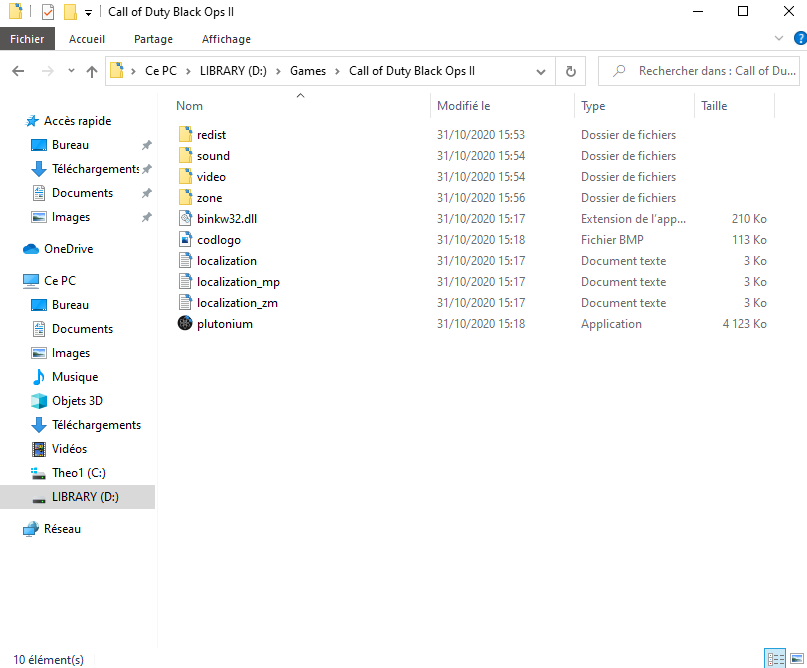The height and width of the screenshot is (668, 807).
Task: Expand chevron before Ce PC in breadcrumb
Action: 133,72
